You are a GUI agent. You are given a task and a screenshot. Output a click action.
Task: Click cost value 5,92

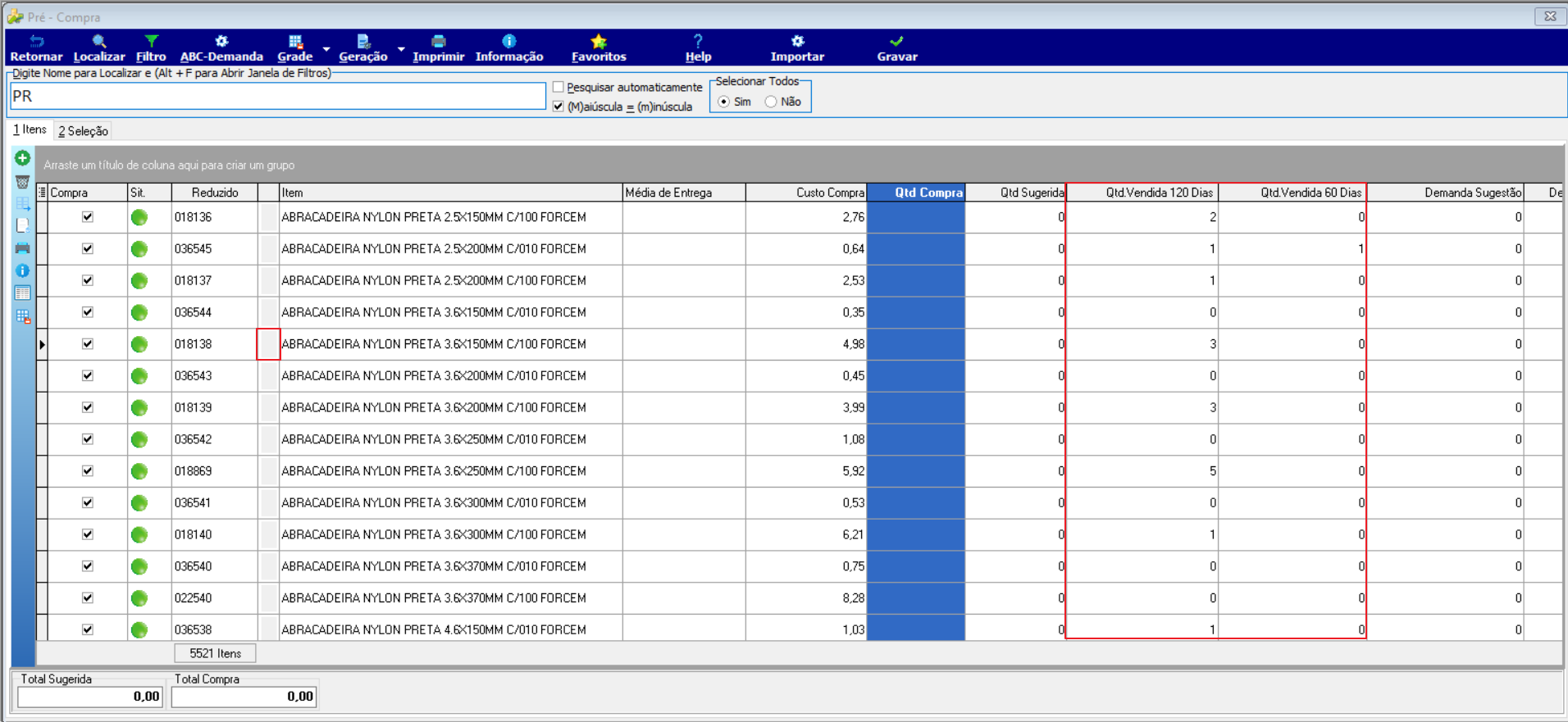(853, 471)
